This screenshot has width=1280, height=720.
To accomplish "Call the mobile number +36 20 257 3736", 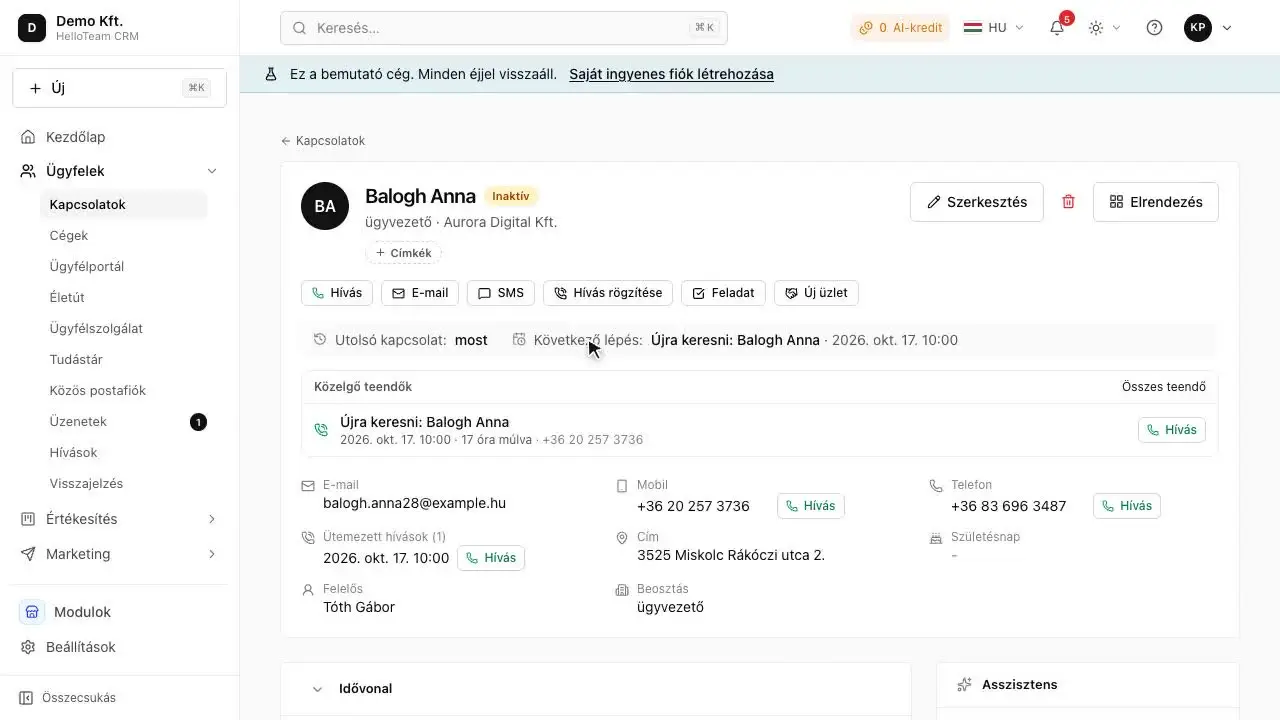I will [811, 506].
